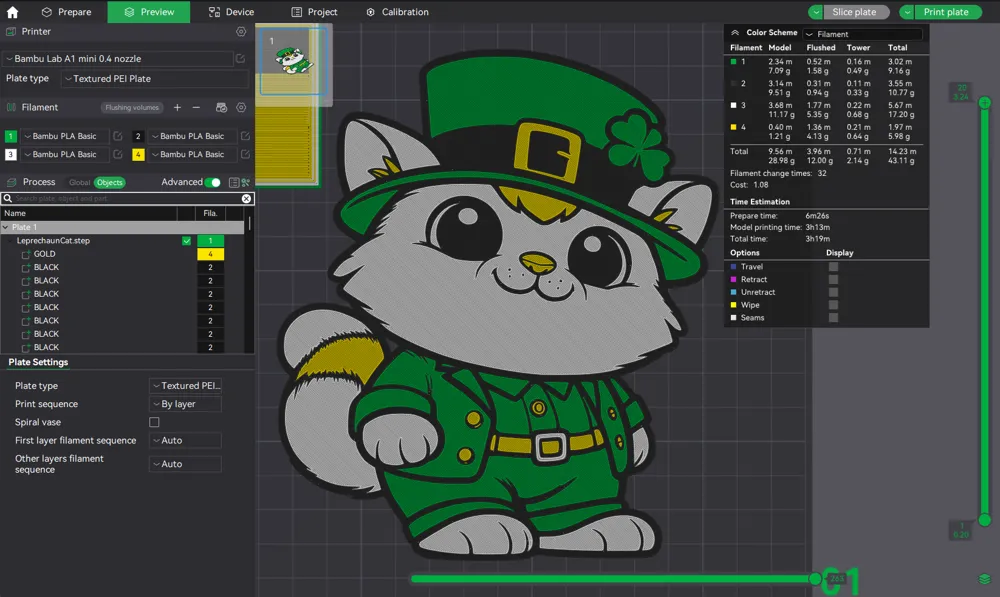Remove last filament with minus icon

(196, 107)
